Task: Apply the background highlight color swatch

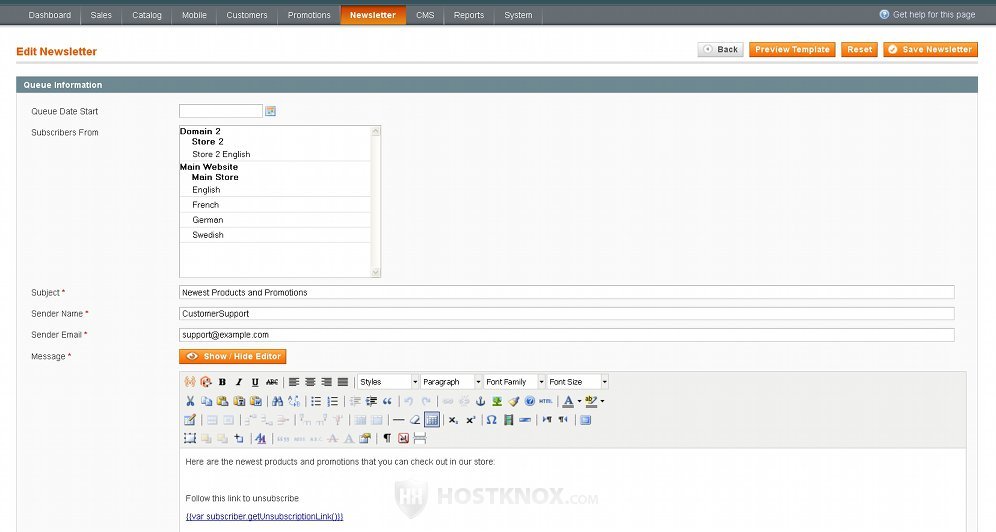Action: 591,401
